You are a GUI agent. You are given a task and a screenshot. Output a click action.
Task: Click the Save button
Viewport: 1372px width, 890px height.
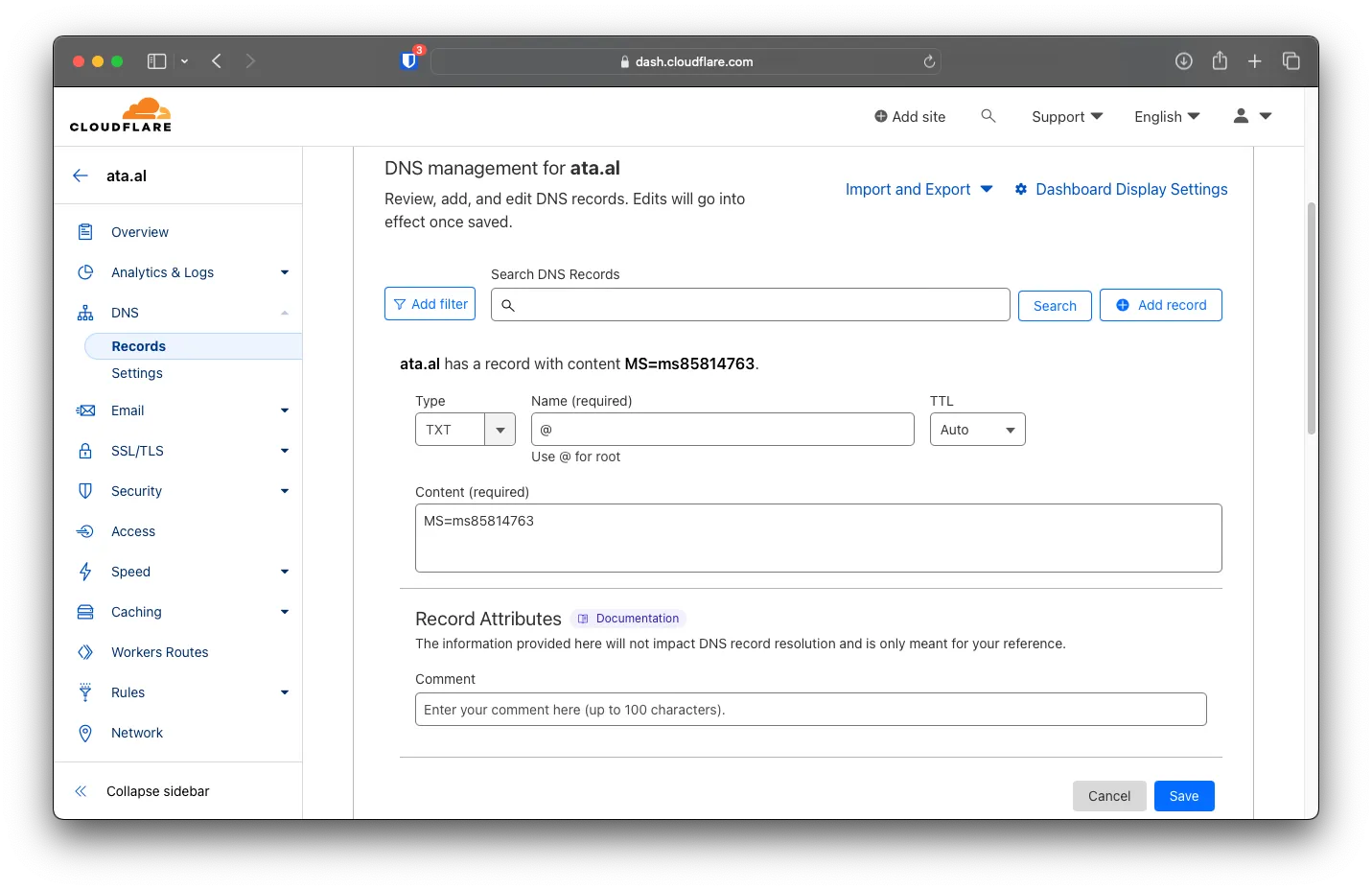[x=1184, y=796]
